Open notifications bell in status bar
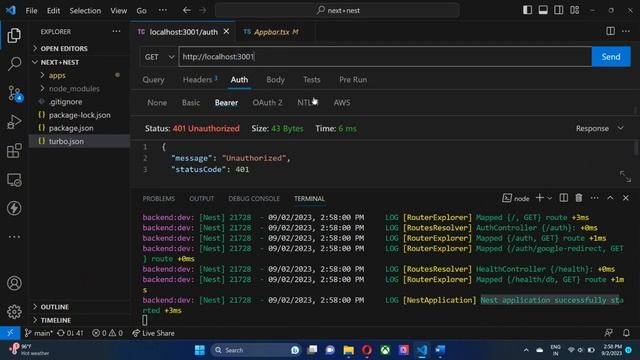Viewport: 640px width, 360px height. [x=626, y=333]
